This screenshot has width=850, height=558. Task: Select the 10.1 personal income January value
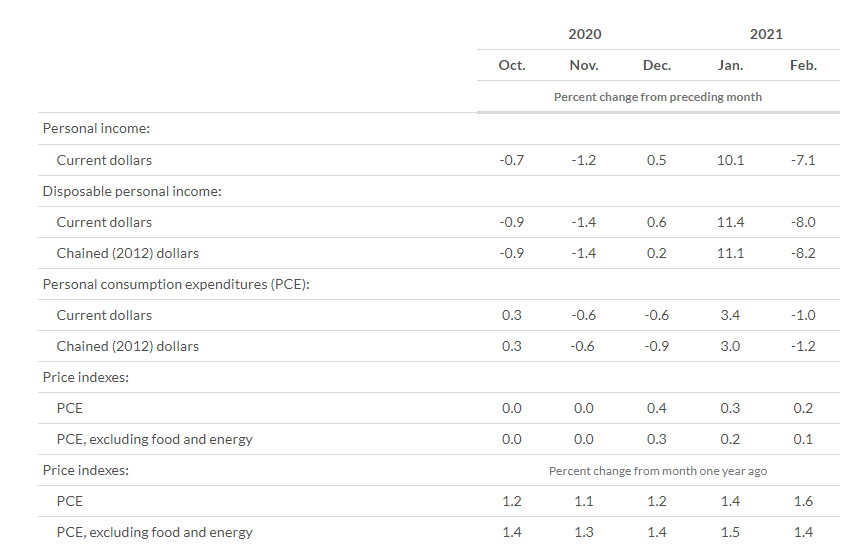730,160
